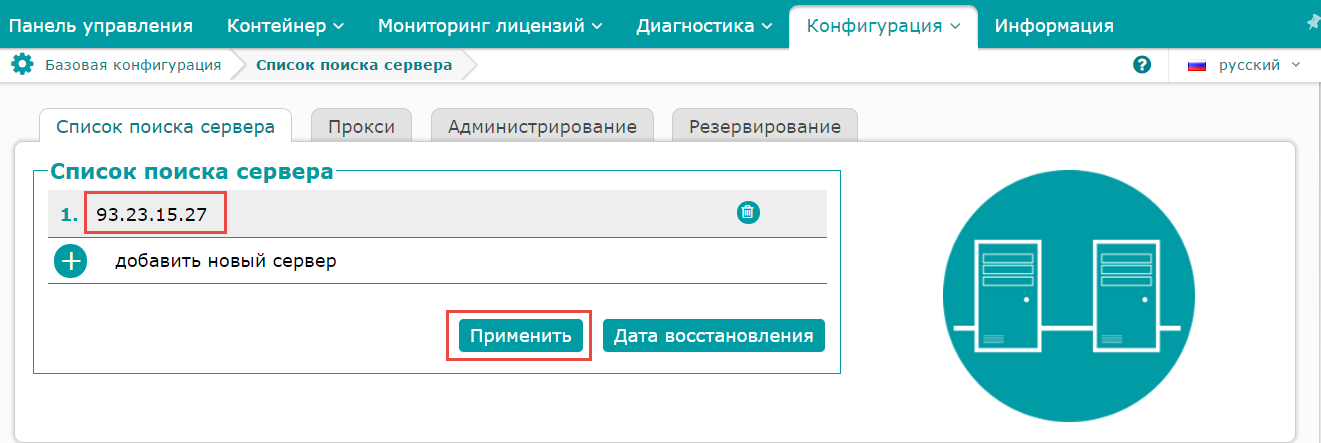Open the Конфигурация menu

coord(884,25)
